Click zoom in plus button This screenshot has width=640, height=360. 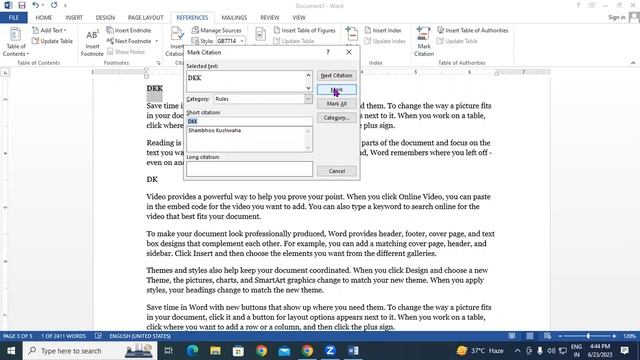tap(614, 336)
